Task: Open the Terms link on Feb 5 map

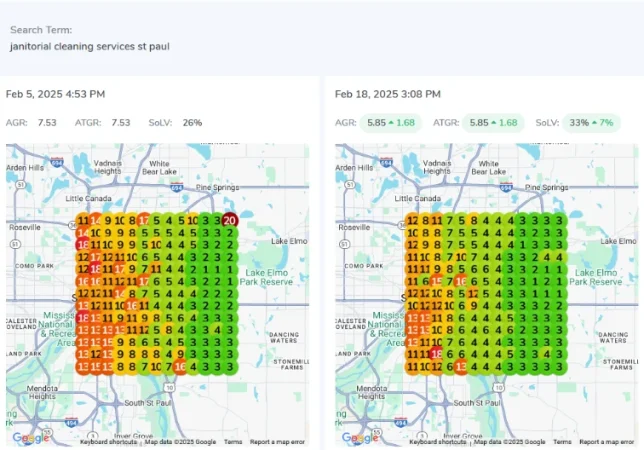Action: coord(233,442)
